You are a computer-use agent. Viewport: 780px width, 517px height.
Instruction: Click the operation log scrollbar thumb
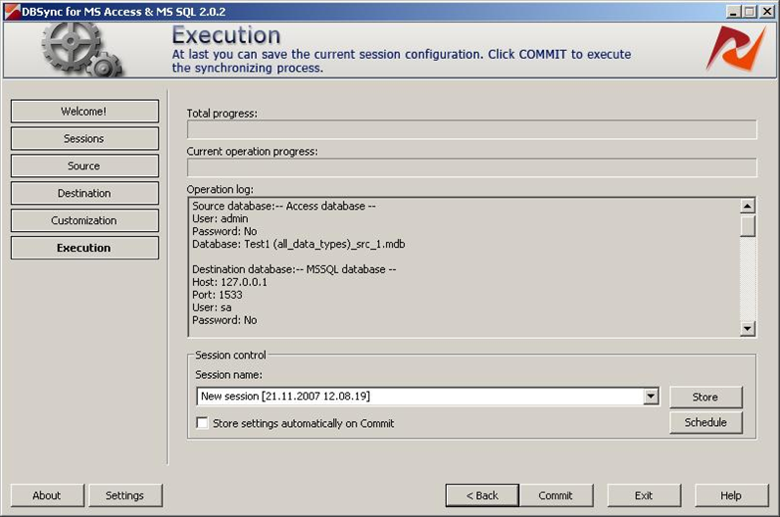coord(747,225)
